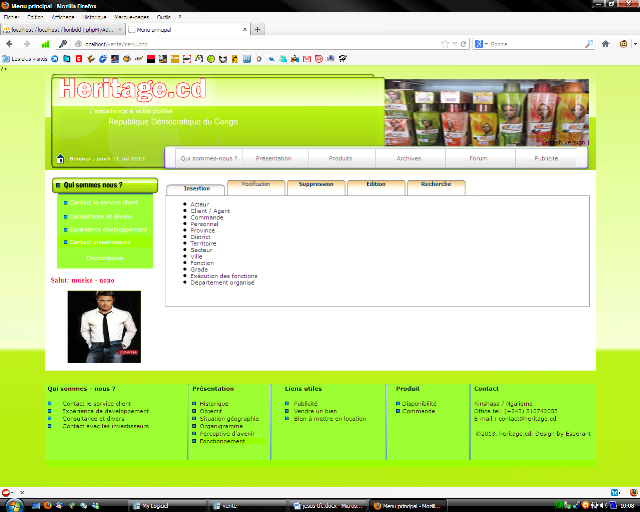Open the Fichier menu
The height and width of the screenshot is (512, 640).
pyautogui.click(x=11, y=17)
